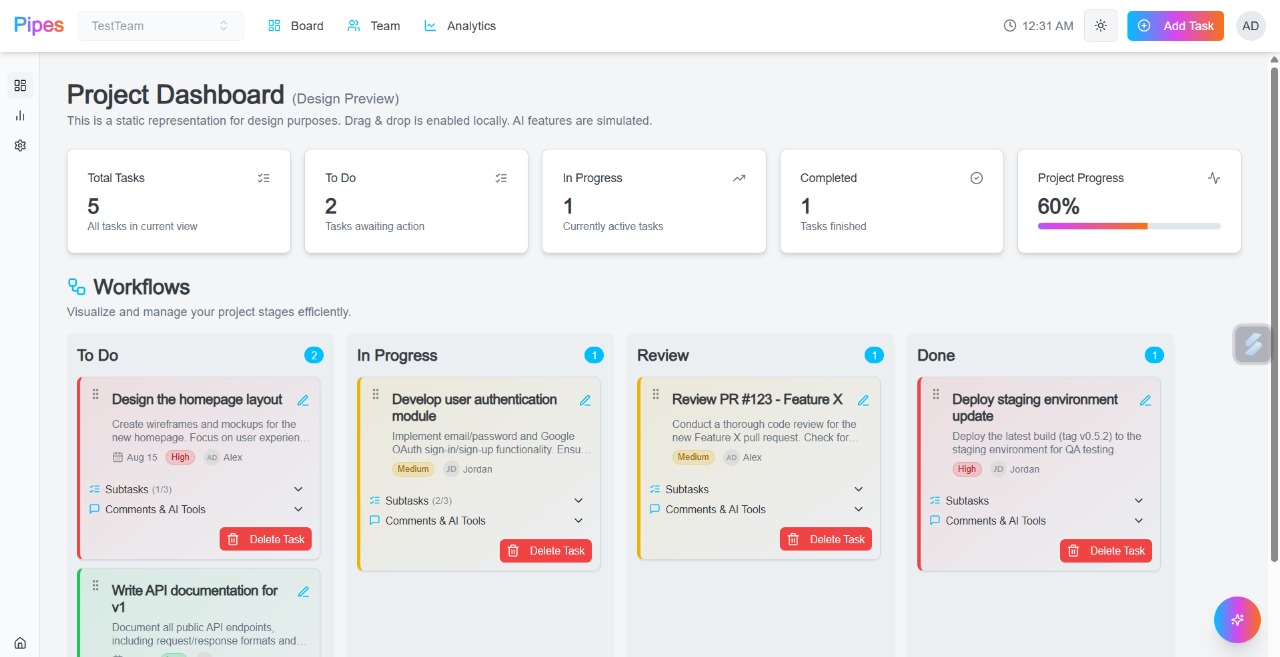Open the Team view icon

[354, 25]
